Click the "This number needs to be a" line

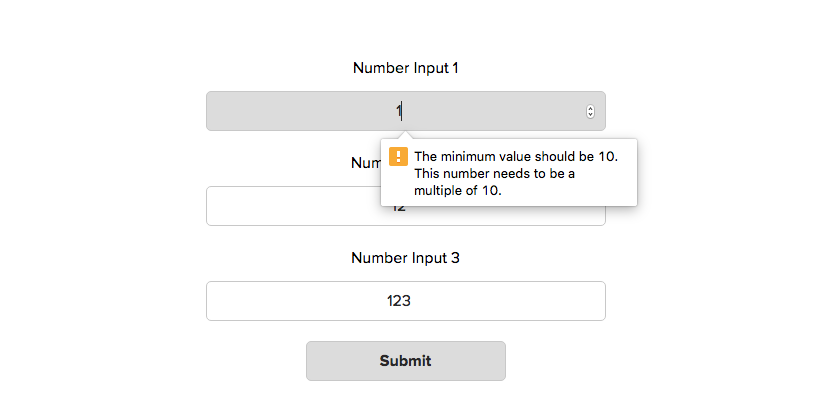(495, 173)
